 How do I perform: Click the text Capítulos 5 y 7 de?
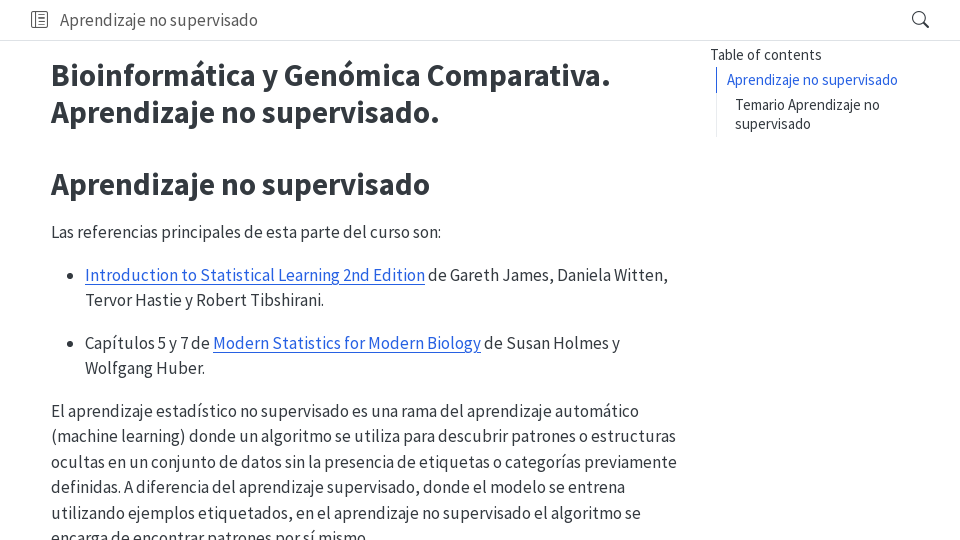tap(147, 343)
